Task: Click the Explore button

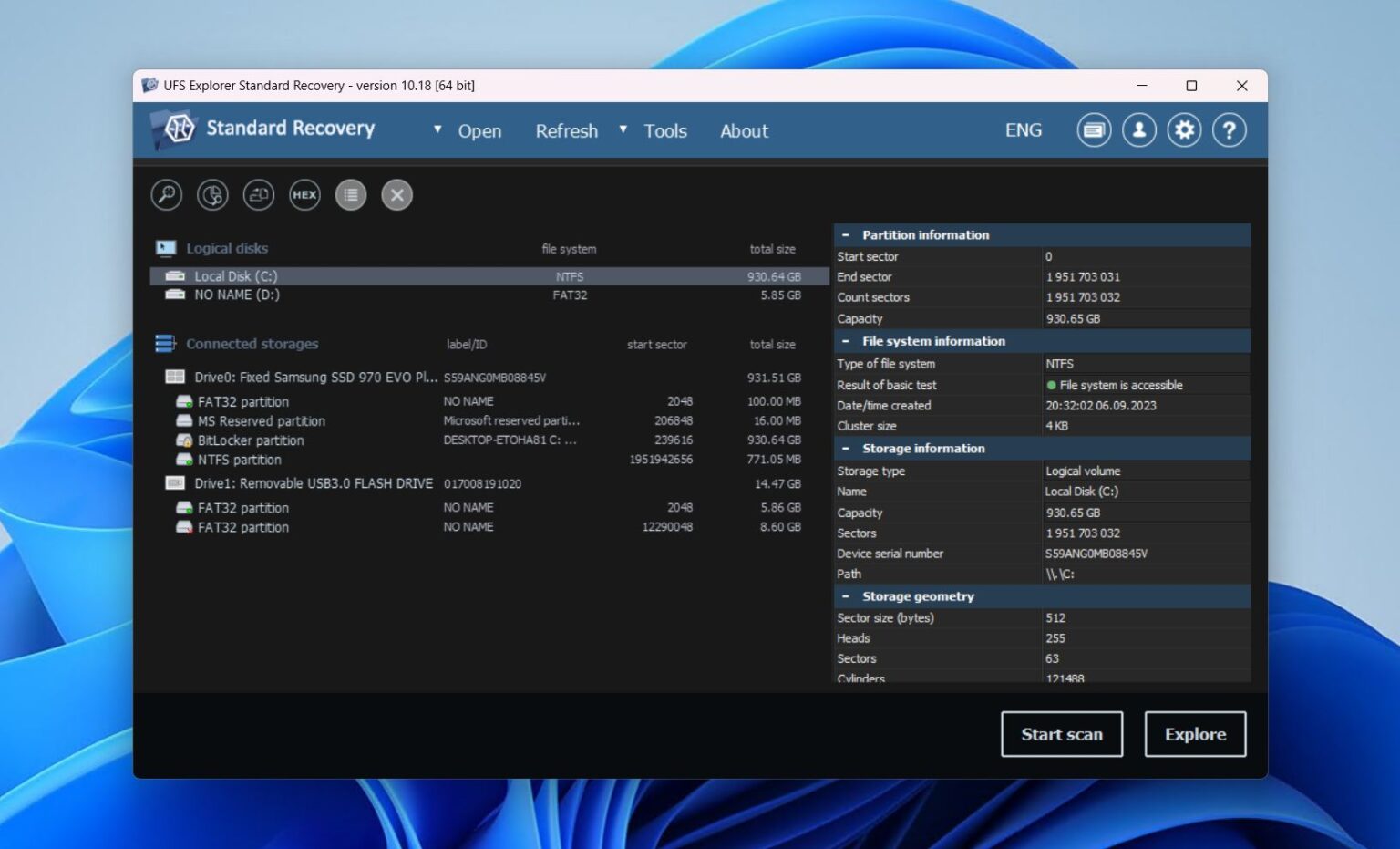Action: tap(1195, 734)
